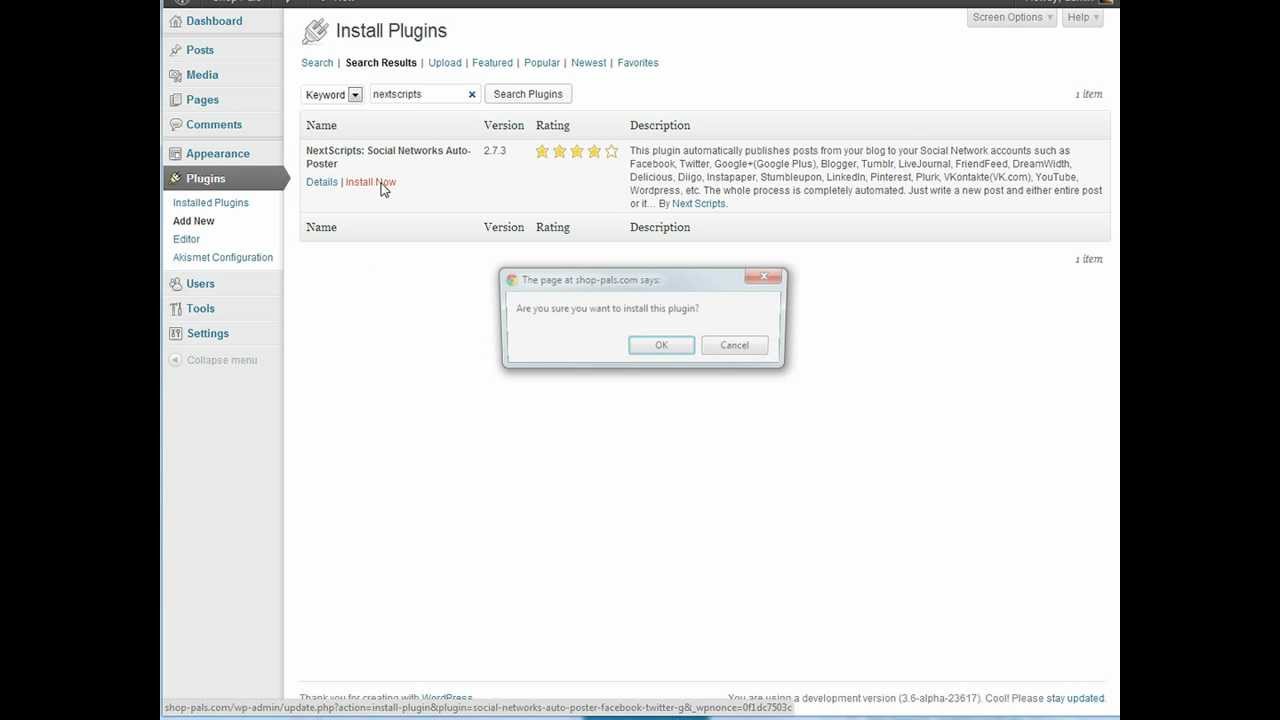Click the first rating star of NextScripts
This screenshot has width=1280, height=720.
click(x=542, y=152)
